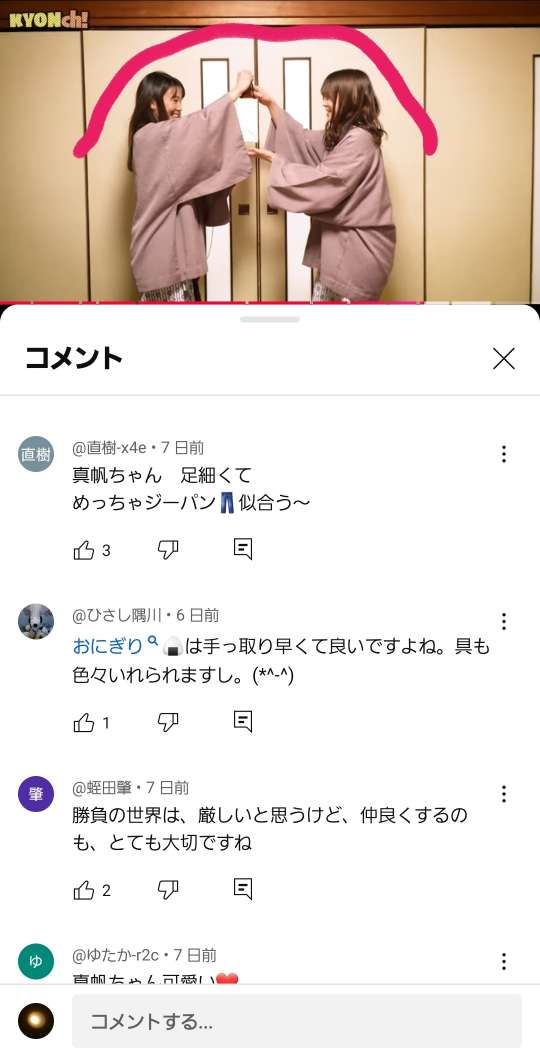
Task: Tap the video player thumbnail
Action: (x=270, y=151)
